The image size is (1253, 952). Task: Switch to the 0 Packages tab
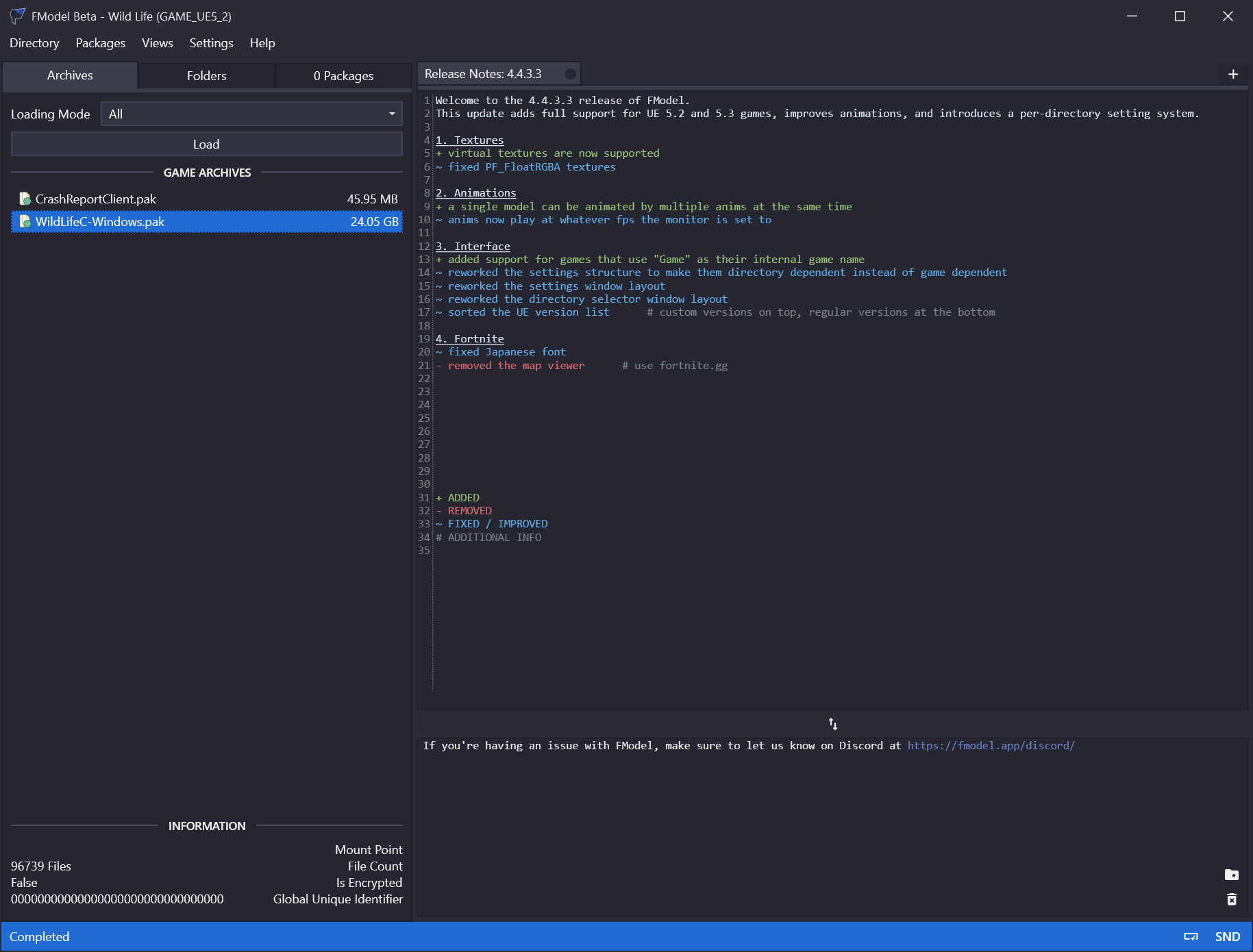[343, 76]
